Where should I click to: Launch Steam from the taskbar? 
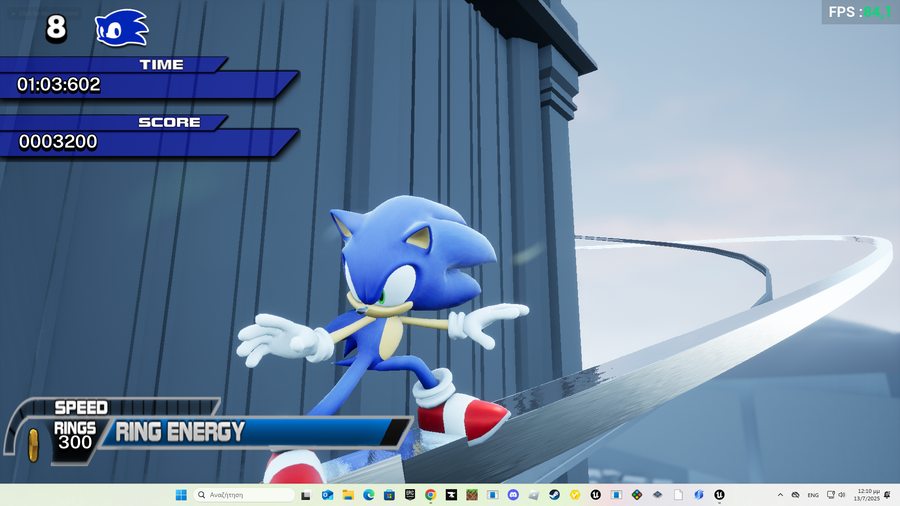tap(554, 495)
